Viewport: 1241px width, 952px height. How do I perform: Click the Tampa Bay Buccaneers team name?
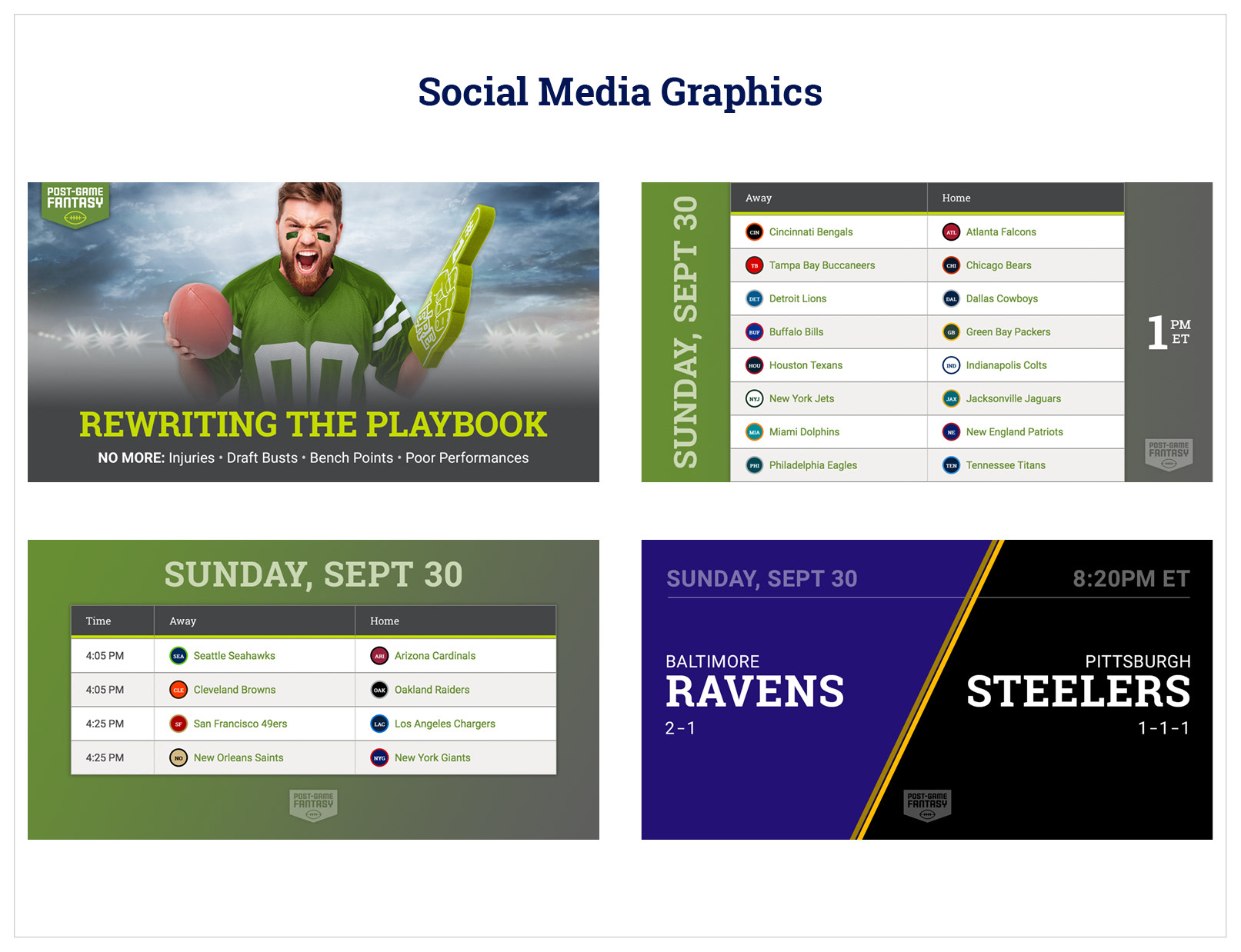coord(822,265)
